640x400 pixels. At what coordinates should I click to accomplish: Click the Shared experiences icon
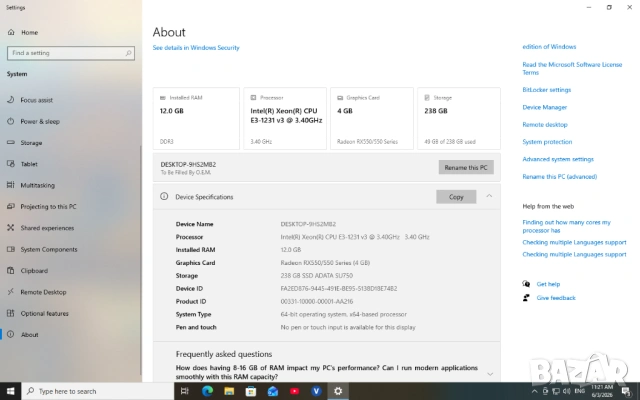11,228
